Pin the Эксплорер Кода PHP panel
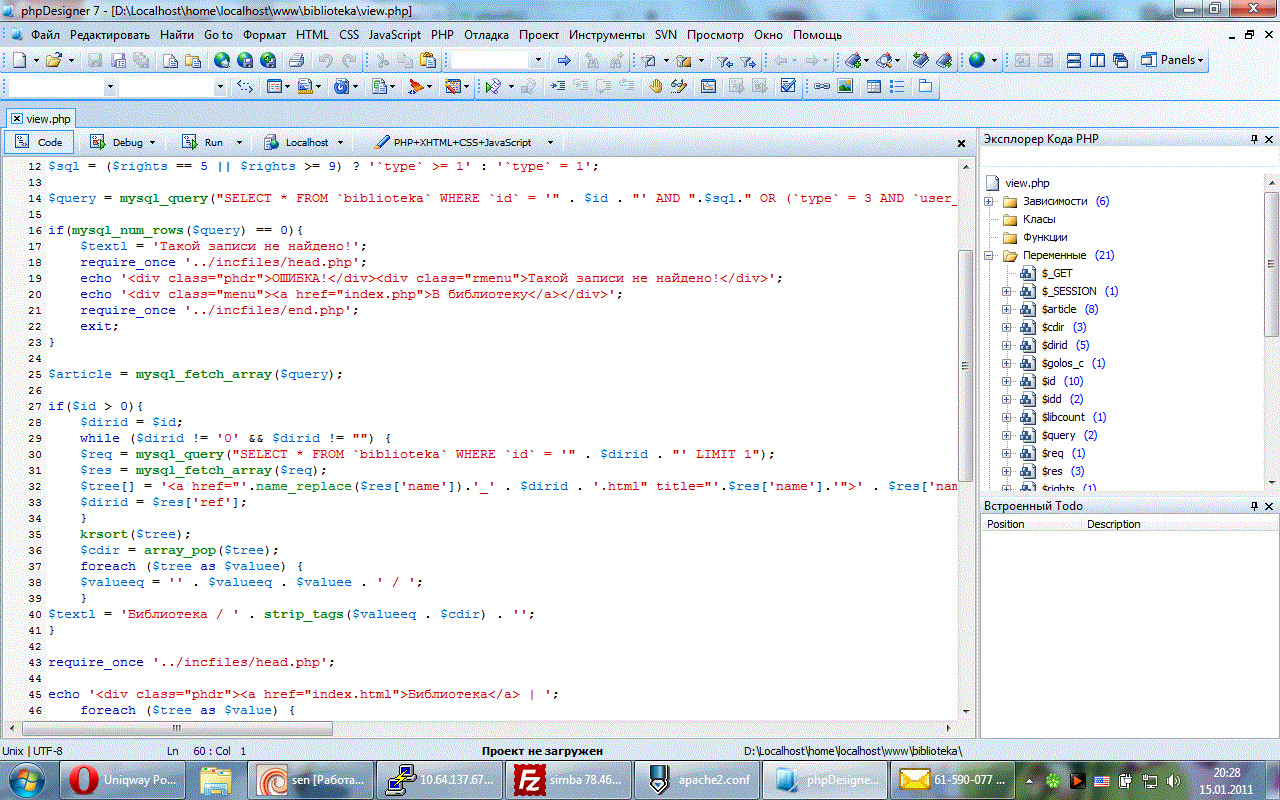 coord(1254,140)
